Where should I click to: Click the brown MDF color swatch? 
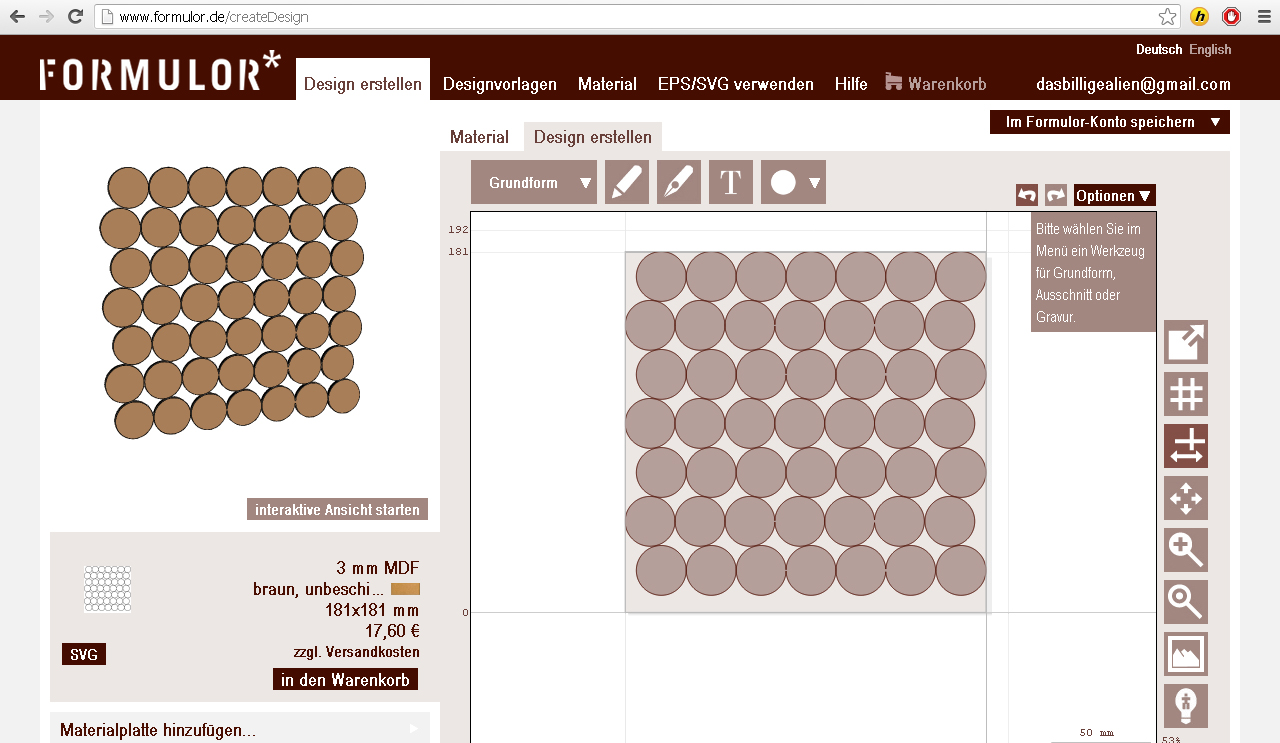point(405,590)
